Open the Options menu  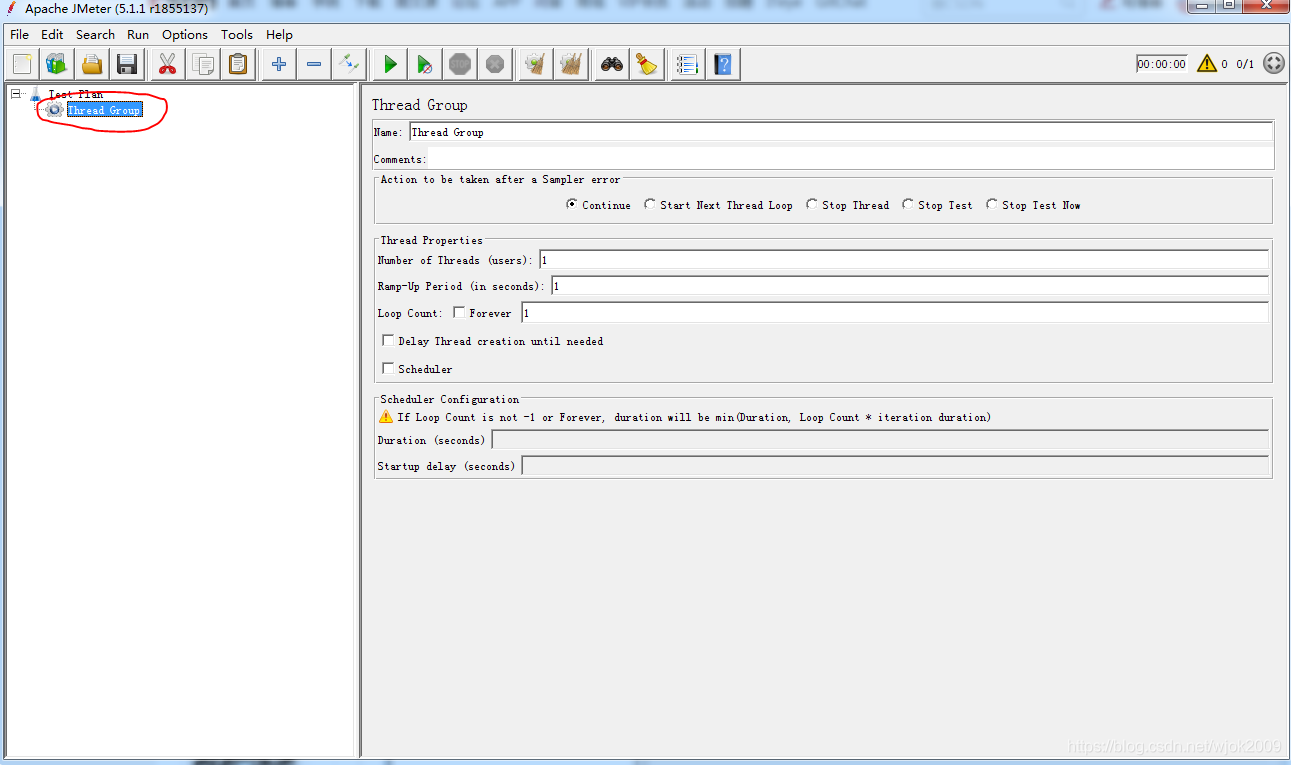[185, 34]
